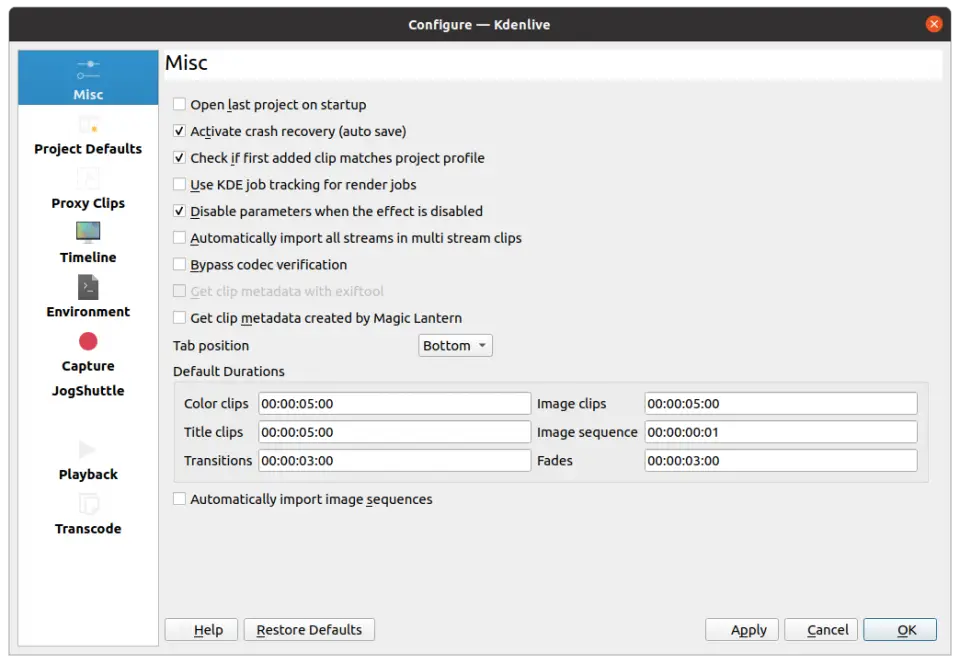Open the Environment settings page
960x664 pixels.
click(x=87, y=298)
